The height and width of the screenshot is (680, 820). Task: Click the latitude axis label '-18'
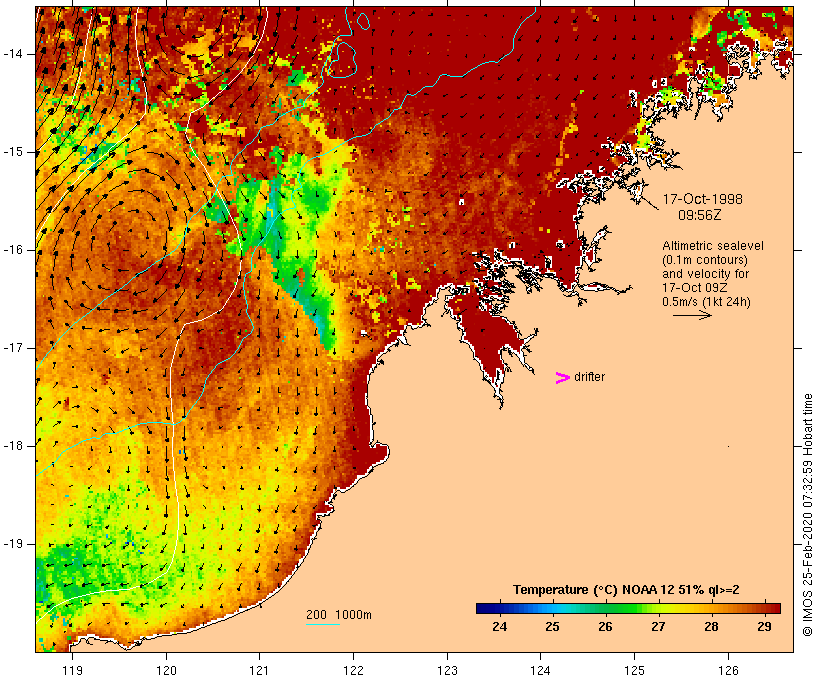13,446
